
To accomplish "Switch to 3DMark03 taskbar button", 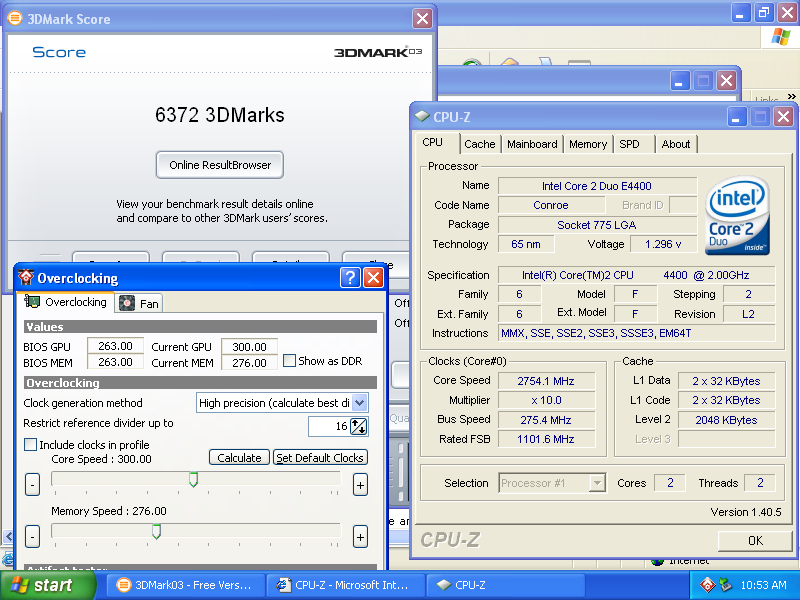I will [x=185, y=585].
